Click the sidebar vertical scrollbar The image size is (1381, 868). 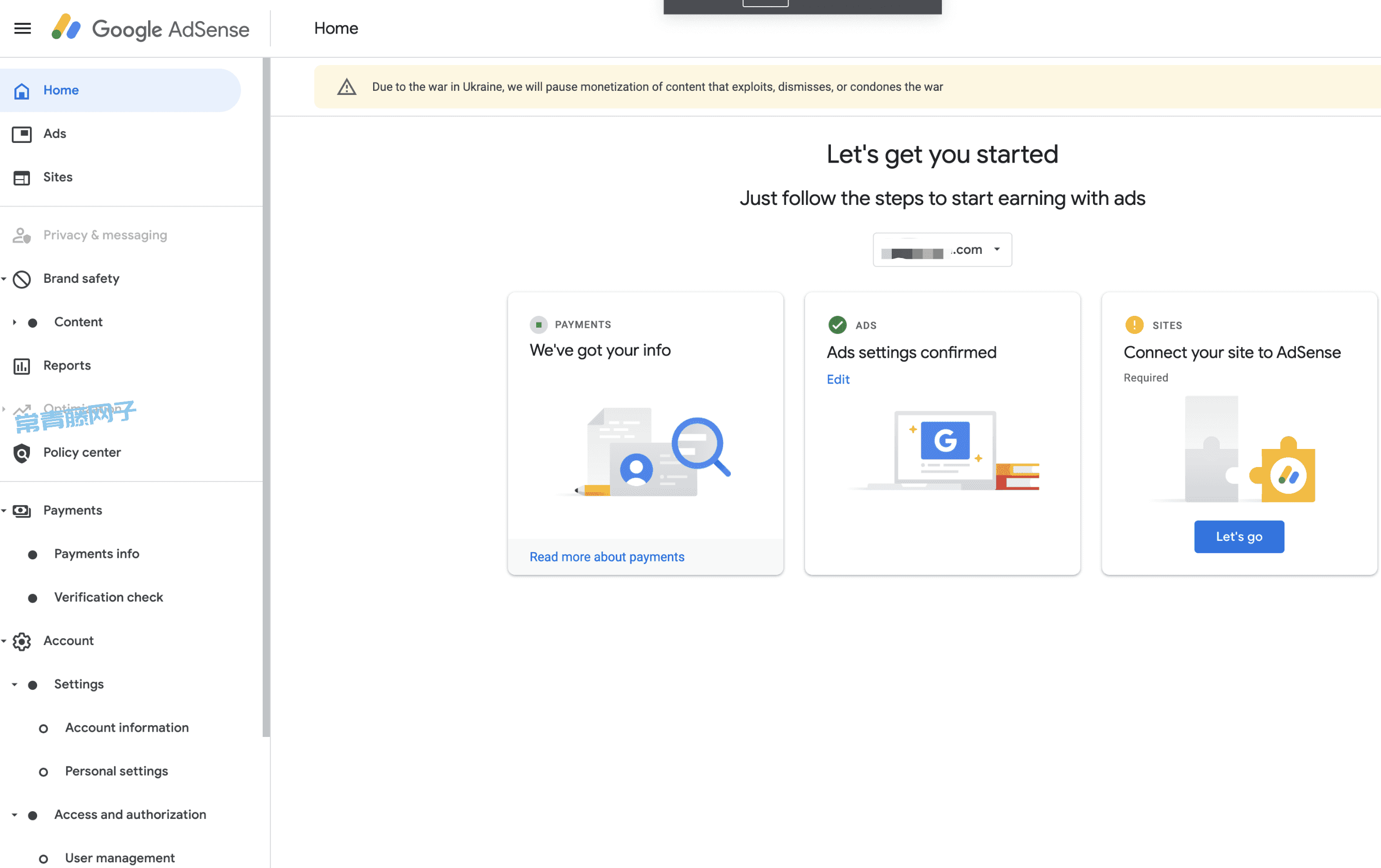pyautogui.click(x=266, y=397)
